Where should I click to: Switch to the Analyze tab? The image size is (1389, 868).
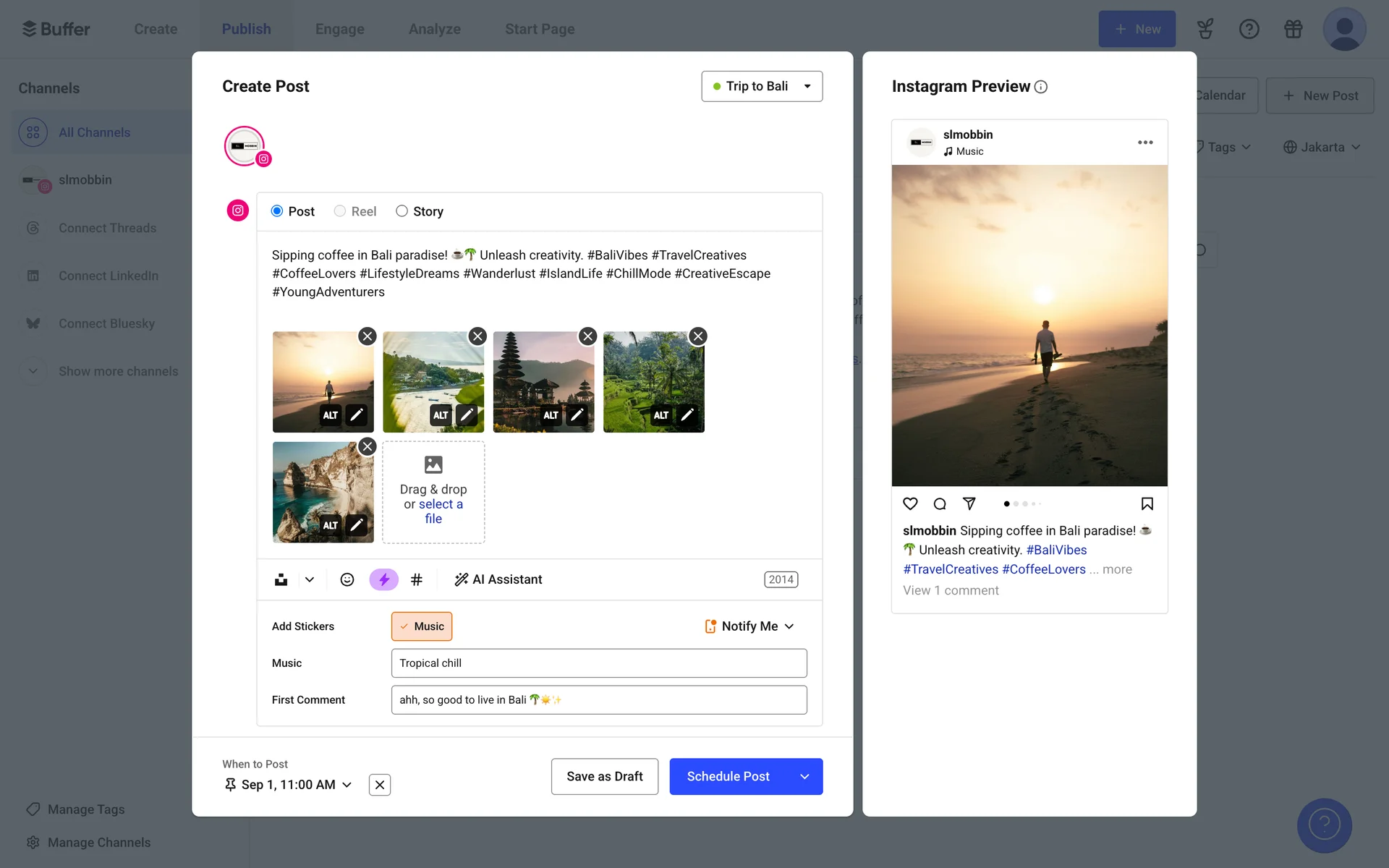point(434,29)
